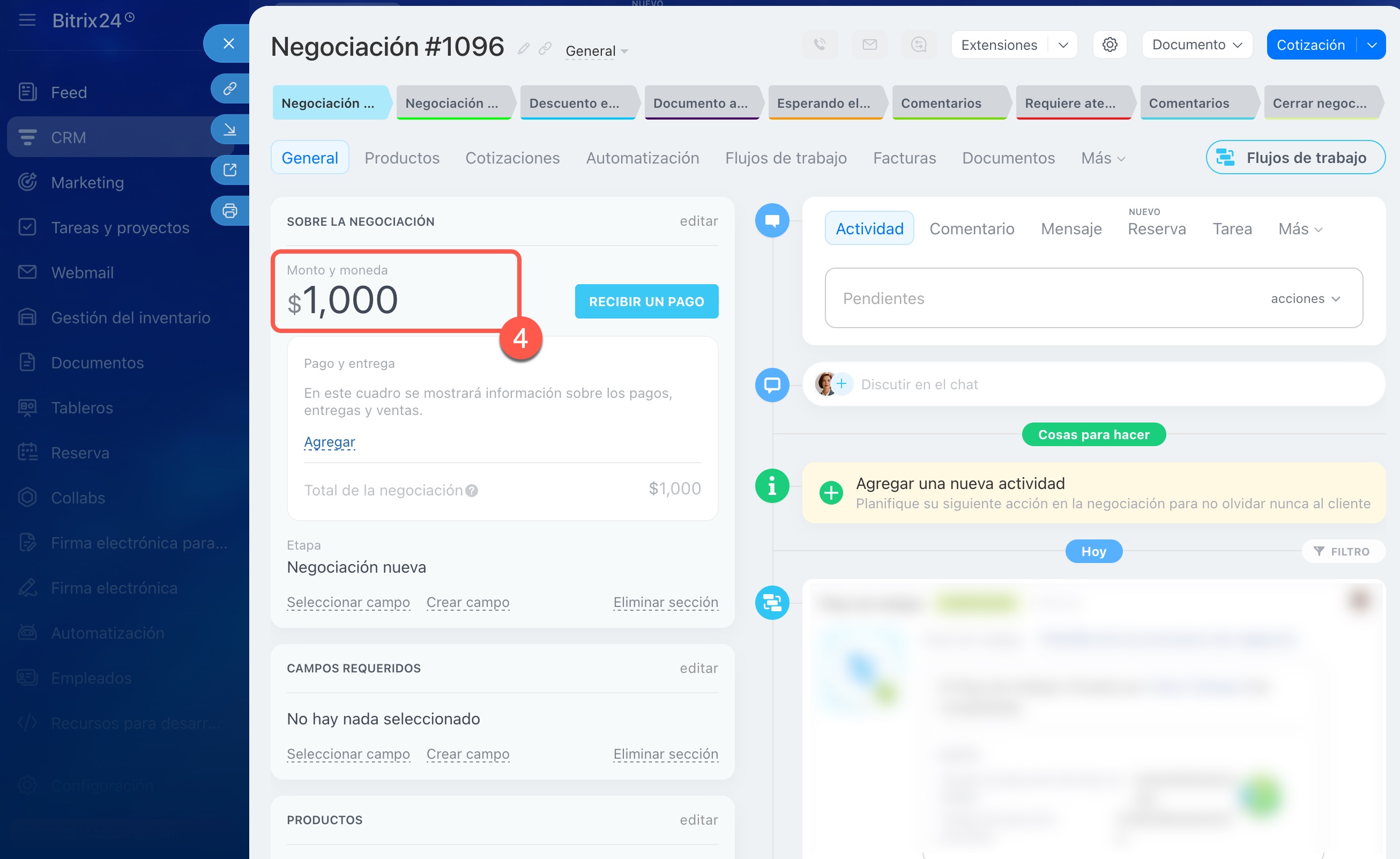Click the Agregar link under Pago y entrega
Viewport: 1400px width, 859px height.
[x=329, y=442]
